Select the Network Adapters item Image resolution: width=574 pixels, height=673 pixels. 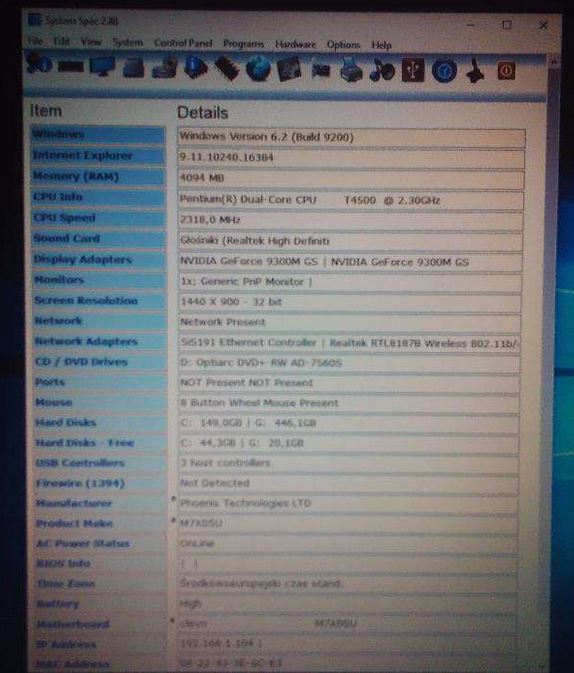point(99,342)
